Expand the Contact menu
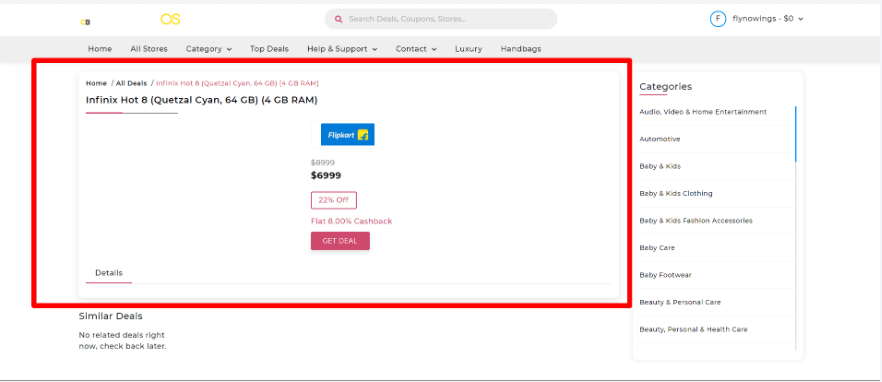Image resolution: width=882 pixels, height=382 pixels. click(x=416, y=49)
